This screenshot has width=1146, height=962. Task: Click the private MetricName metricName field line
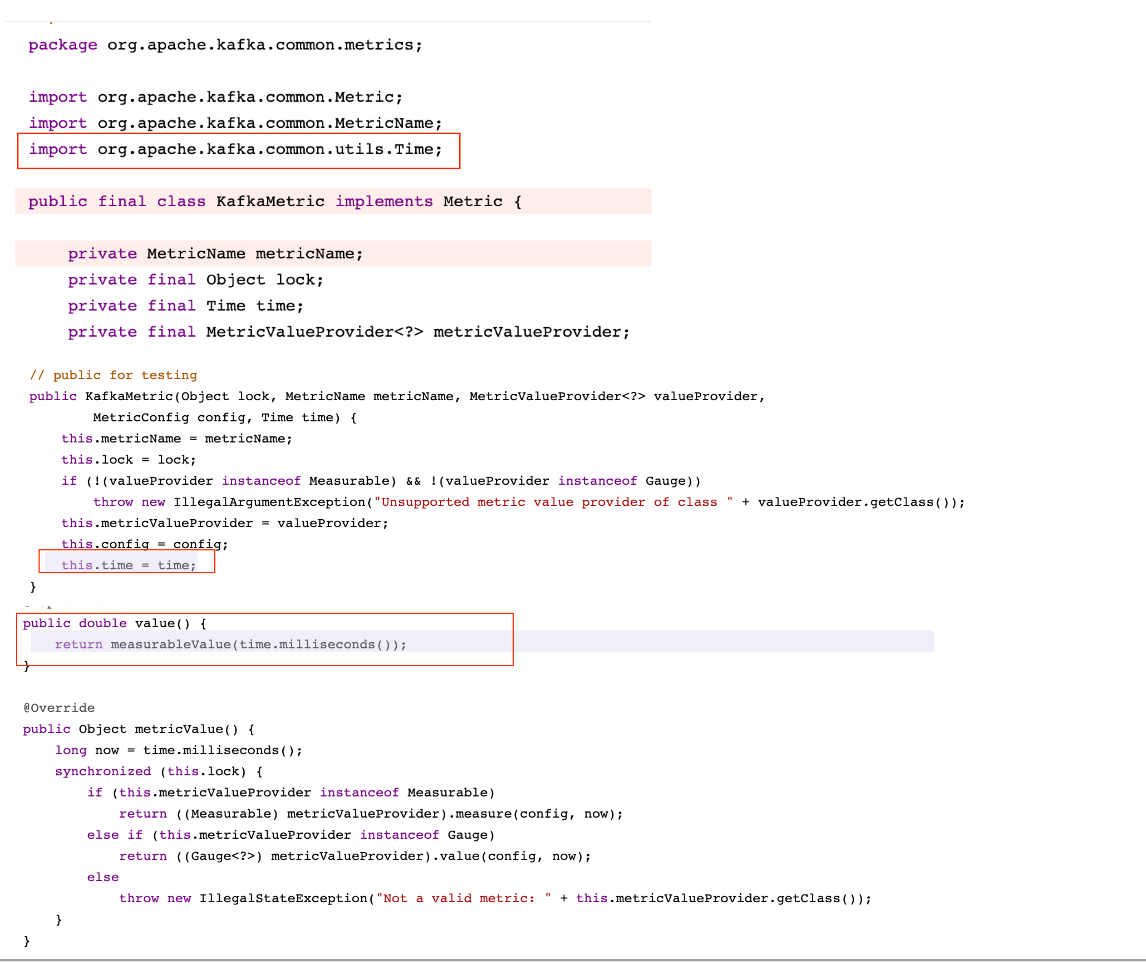tap(216, 254)
